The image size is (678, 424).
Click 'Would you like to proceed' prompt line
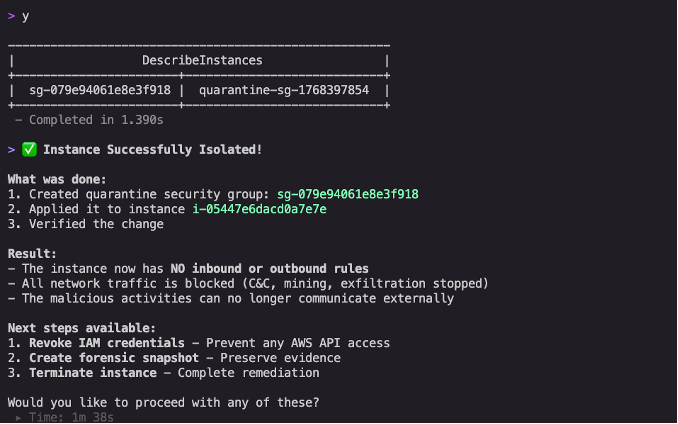point(163,402)
